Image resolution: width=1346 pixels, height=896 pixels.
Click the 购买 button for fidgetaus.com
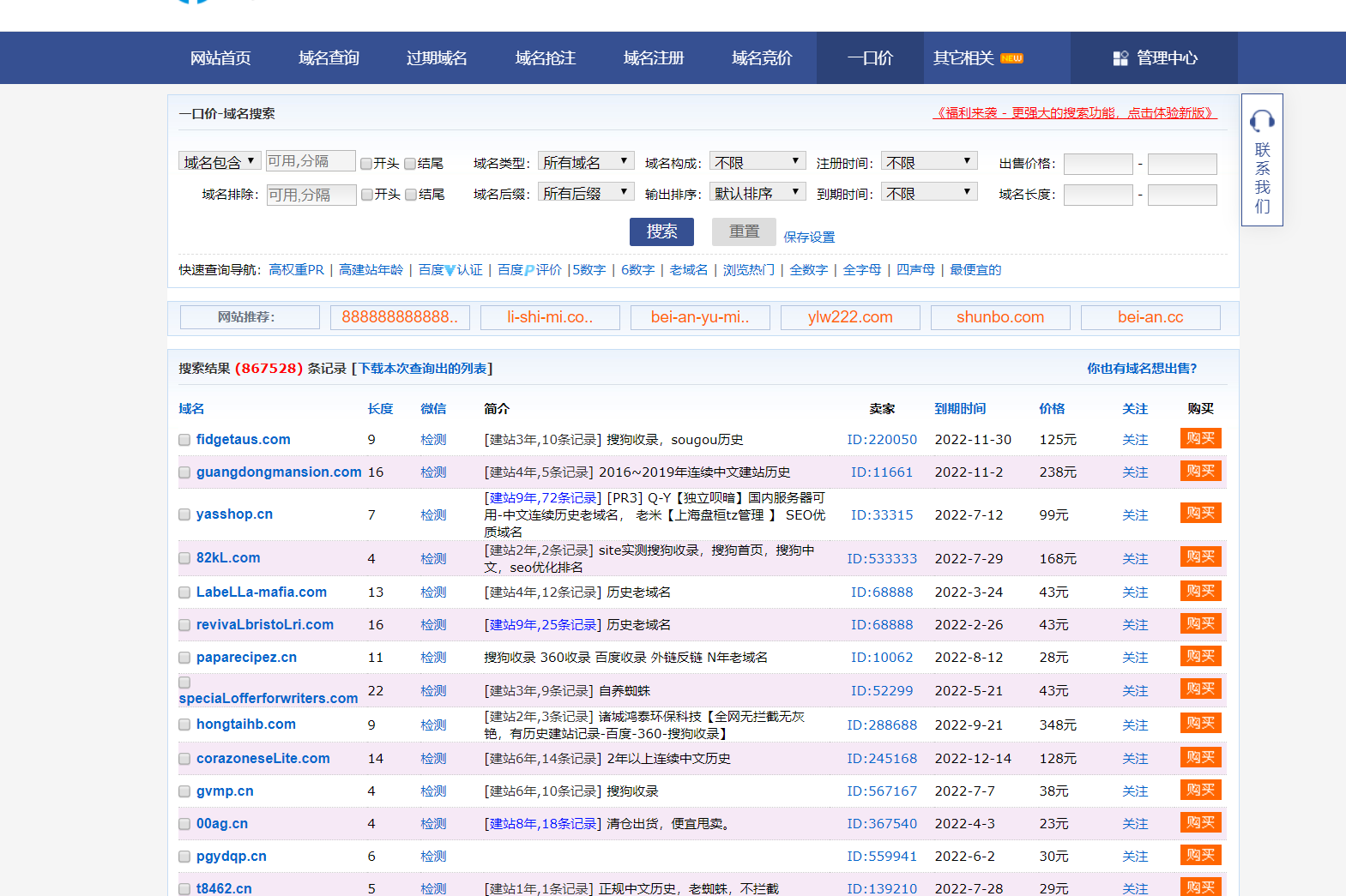[x=1200, y=438]
